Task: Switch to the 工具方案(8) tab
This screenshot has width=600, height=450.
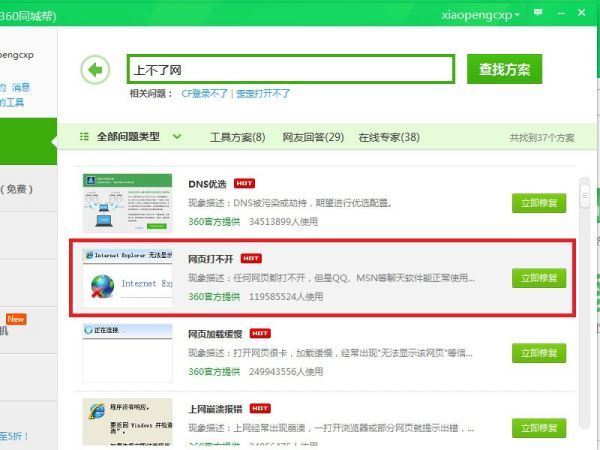Action: coord(237,137)
